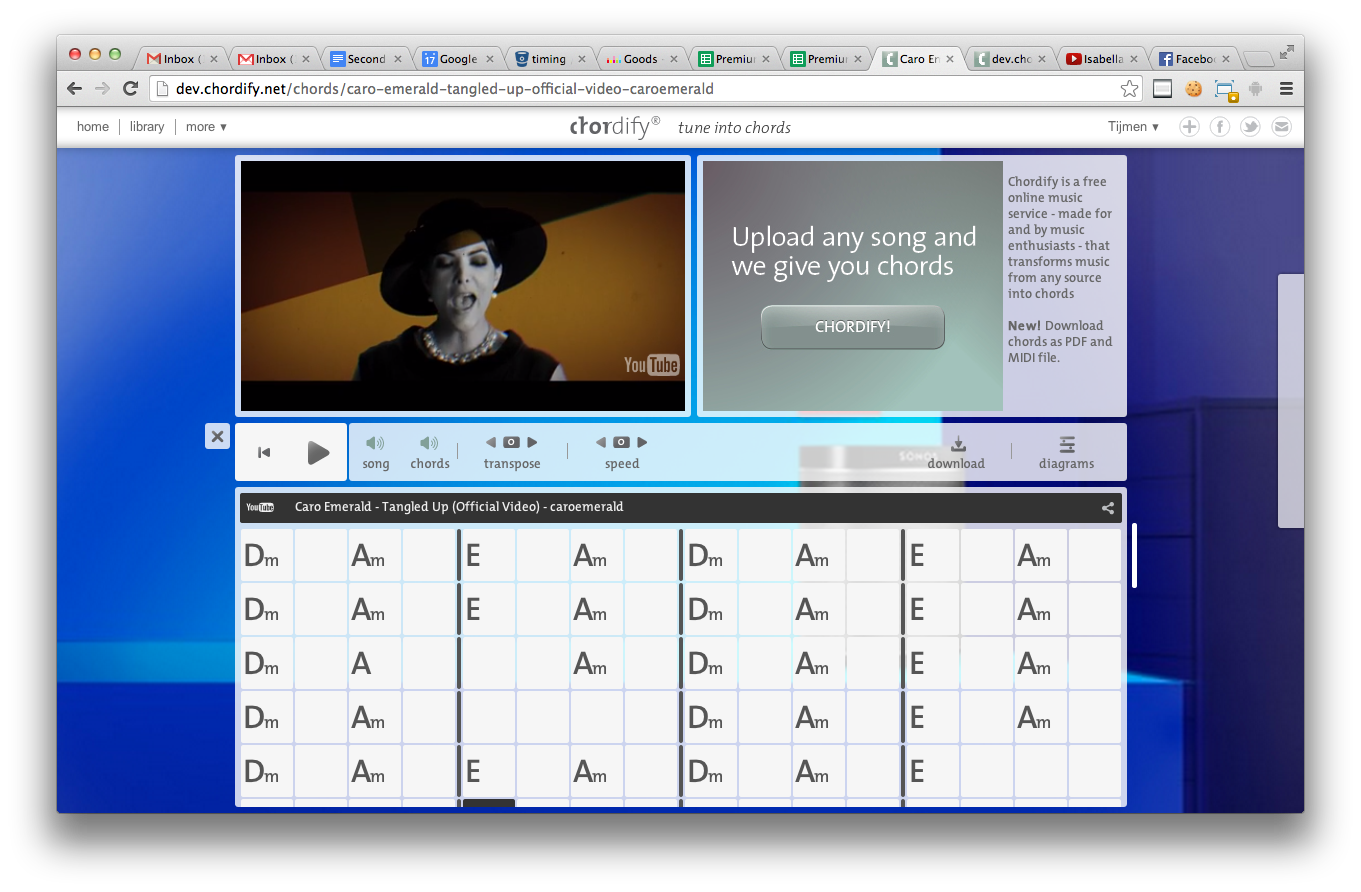Viewport: 1361px width, 892px height.
Task: Click the YouTube logo in song title bar
Action: (260, 507)
